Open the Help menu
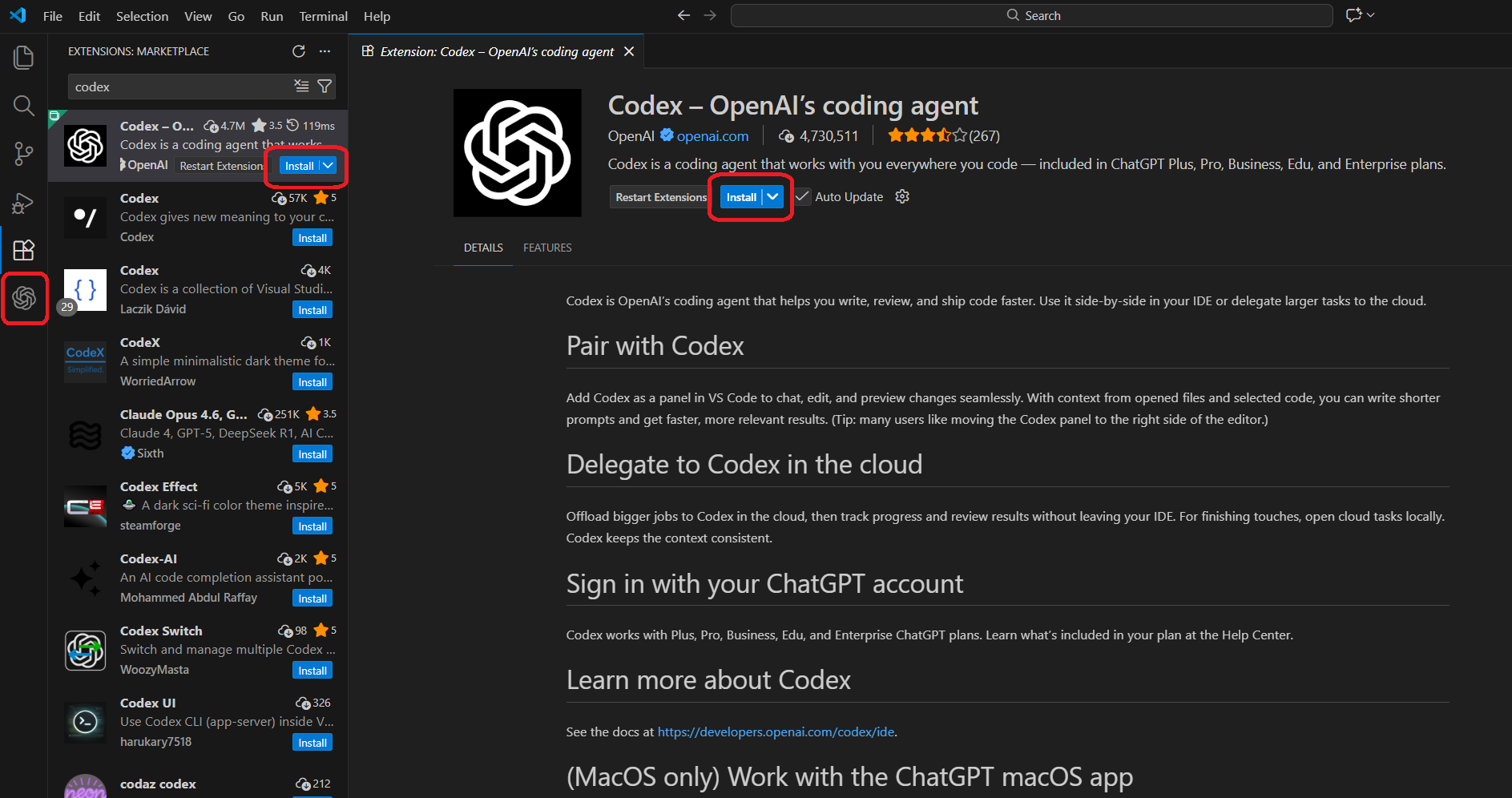The image size is (1512, 798). (377, 16)
